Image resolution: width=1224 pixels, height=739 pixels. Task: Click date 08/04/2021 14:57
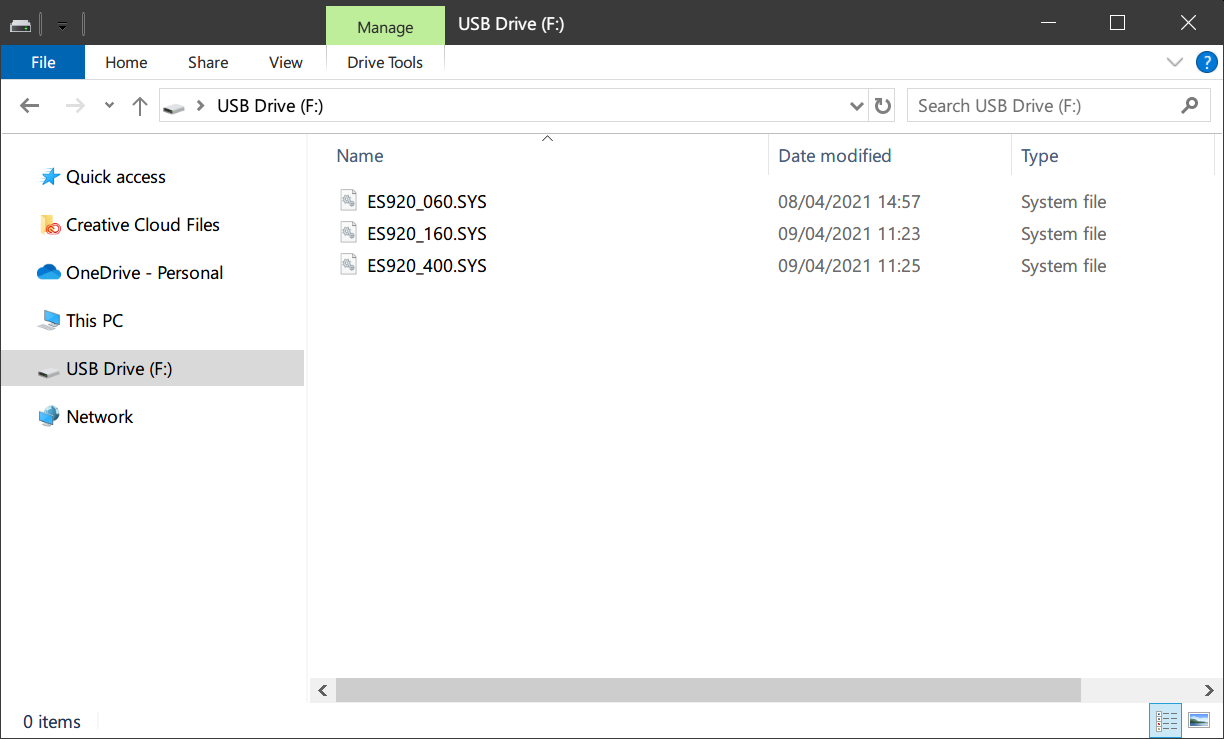(849, 202)
